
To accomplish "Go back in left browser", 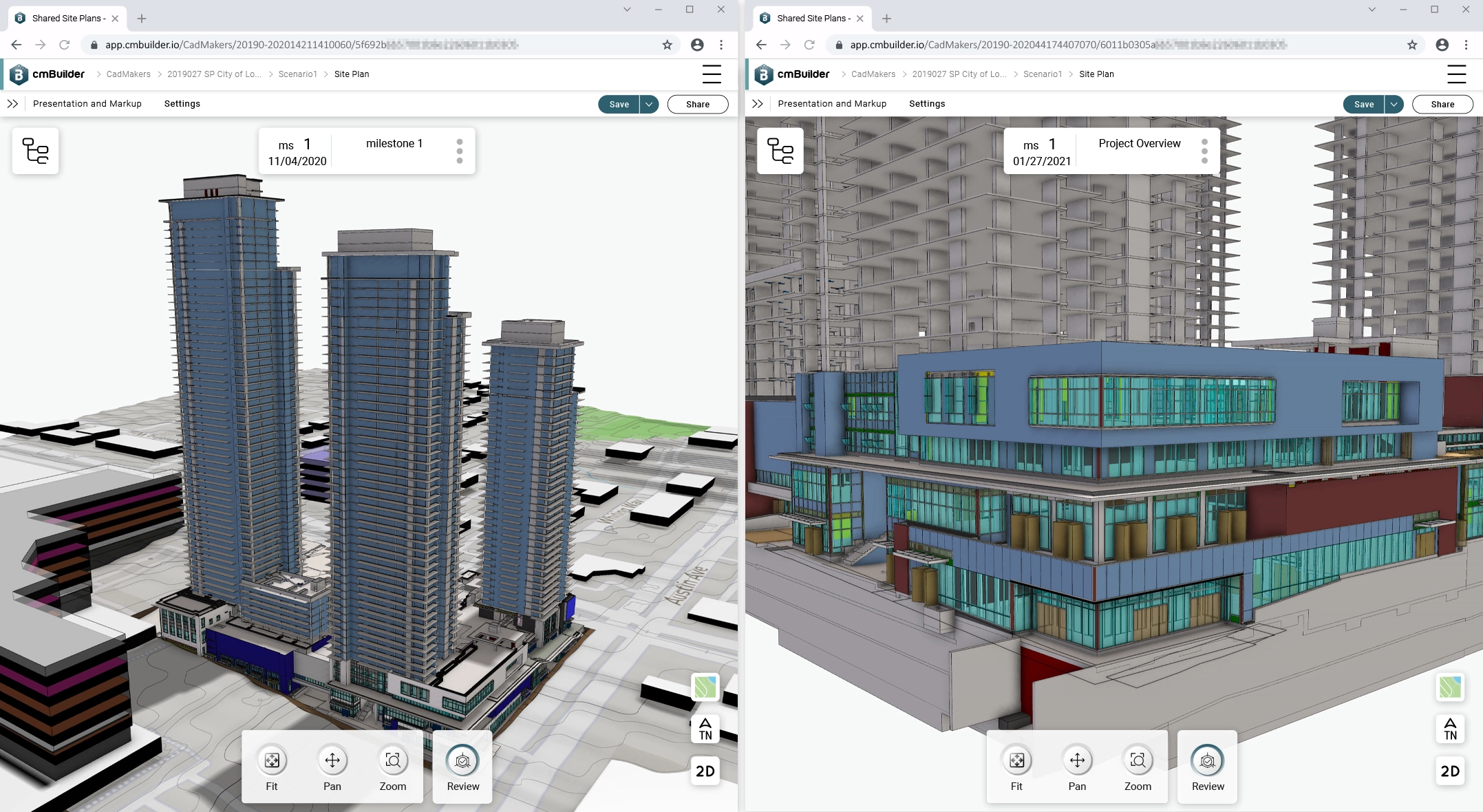I will pyautogui.click(x=17, y=45).
